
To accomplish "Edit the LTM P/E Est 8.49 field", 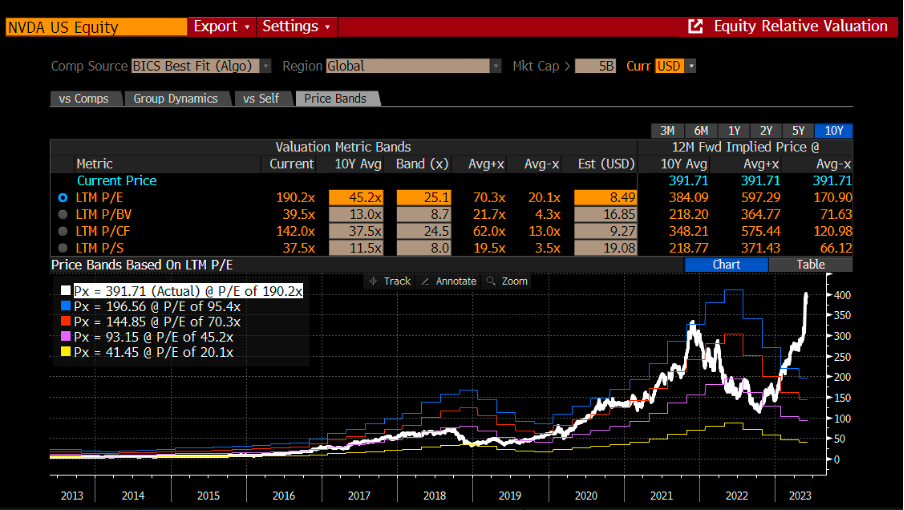I will [605, 198].
